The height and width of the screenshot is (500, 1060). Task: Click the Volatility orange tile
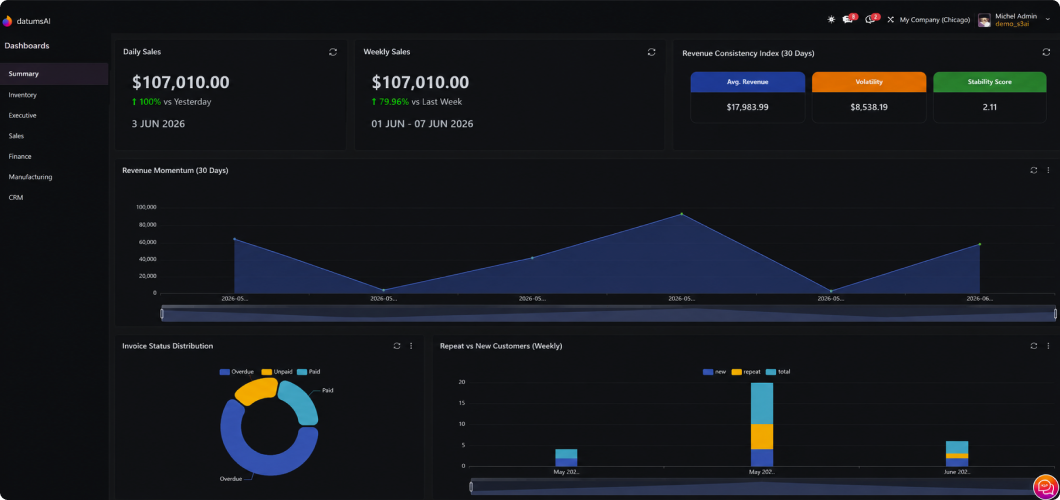(869, 82)
